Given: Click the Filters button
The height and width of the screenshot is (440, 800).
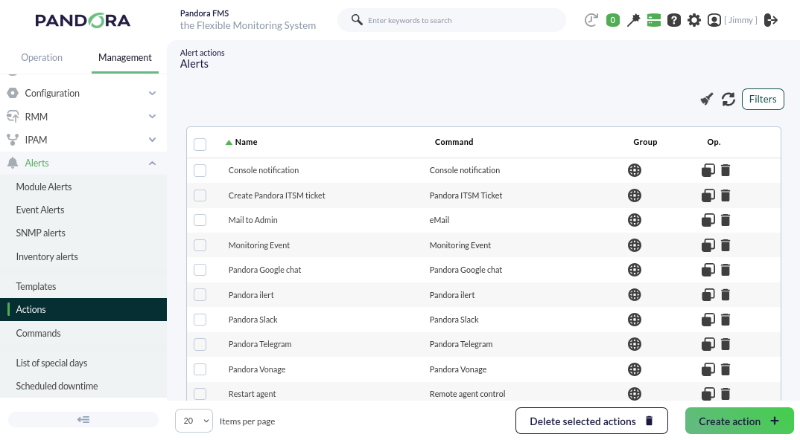Looking at the screenshot, I should pyautogui.click(x=763, y=99).
